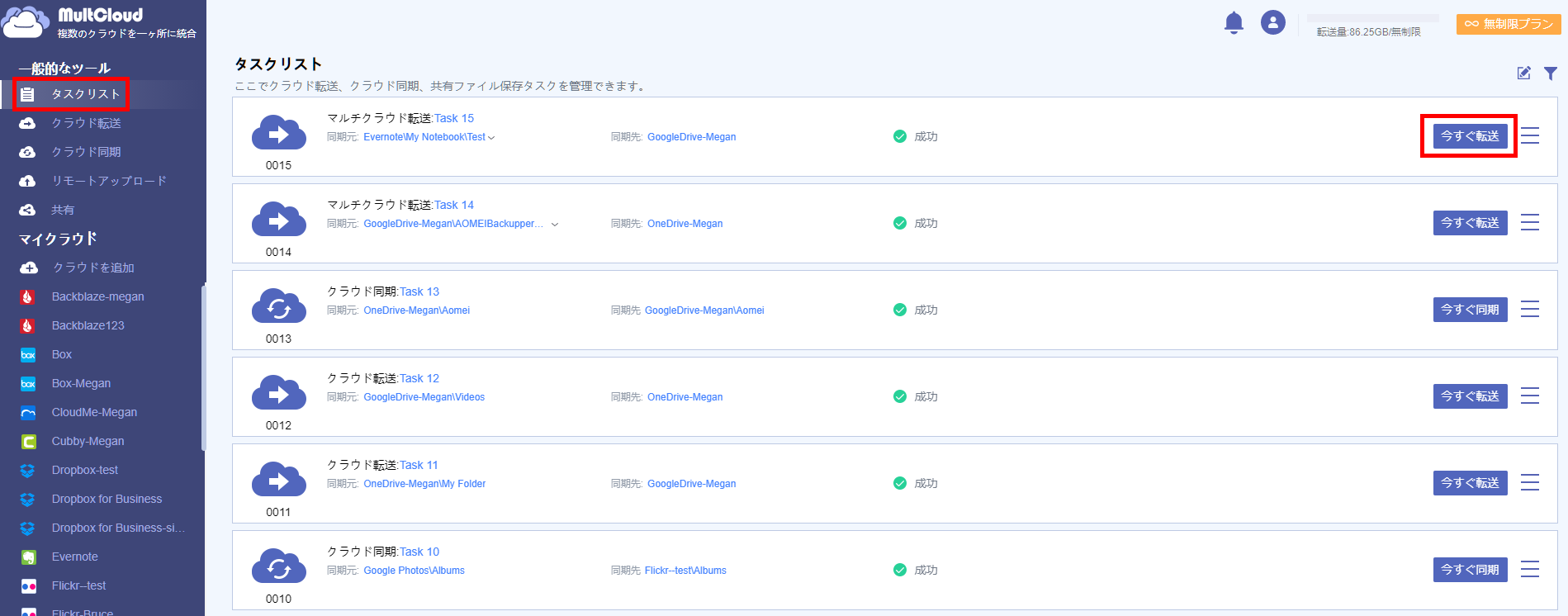Click the Flickr--test dots icon

(28, 586)
